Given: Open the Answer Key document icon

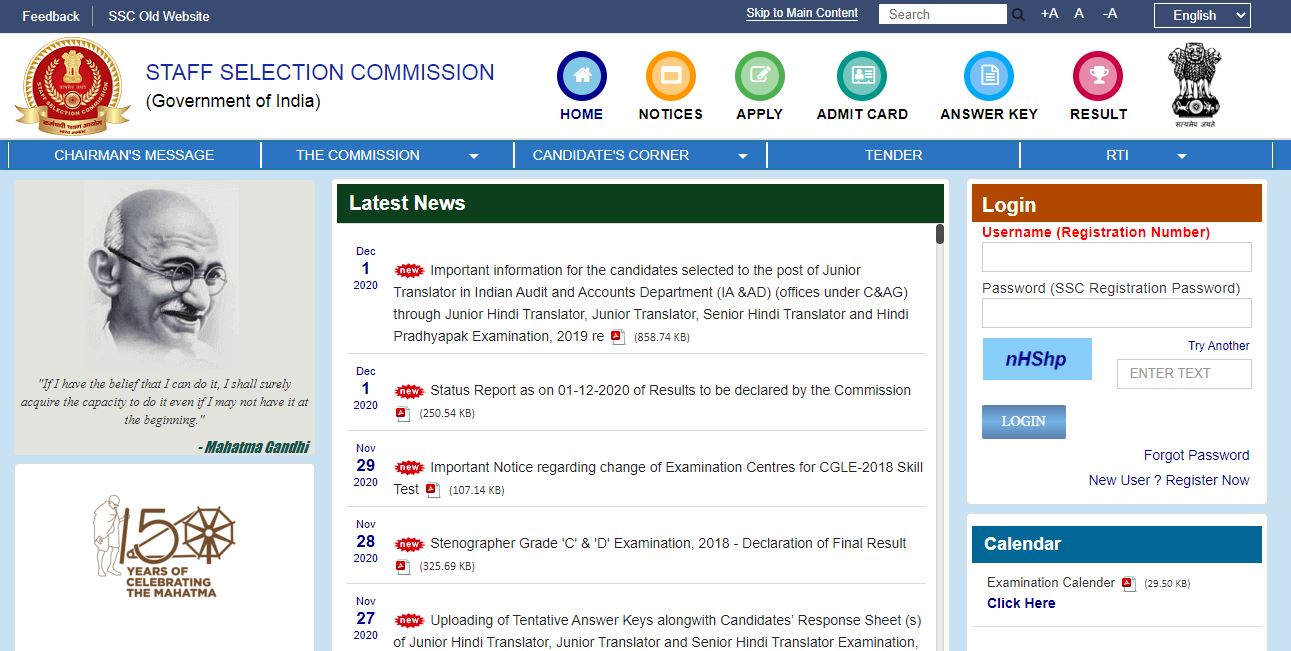Looking at the screenshot, I should [x=989, y=76].
